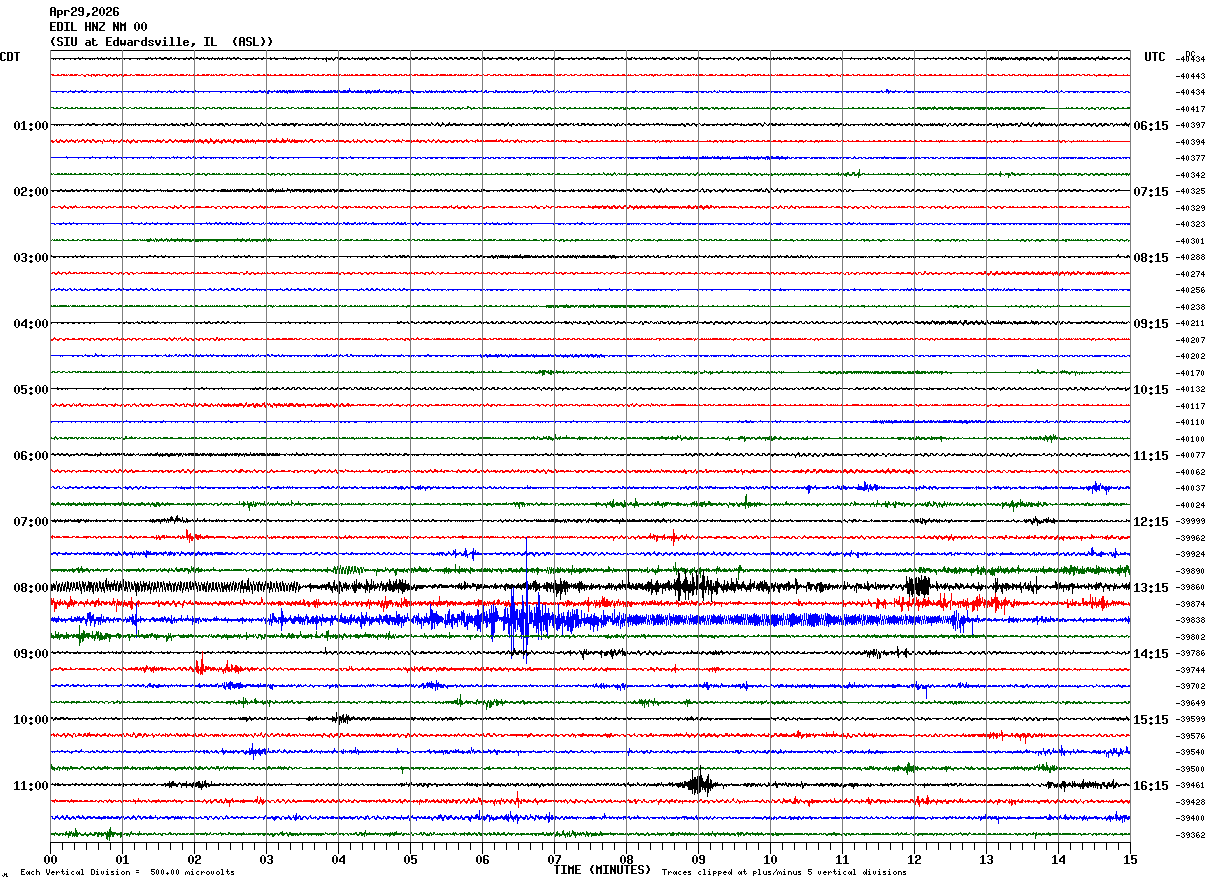Click the DC offset value '-40238'
Screen dimensions: 1210x886
(x=1191, y=307)
